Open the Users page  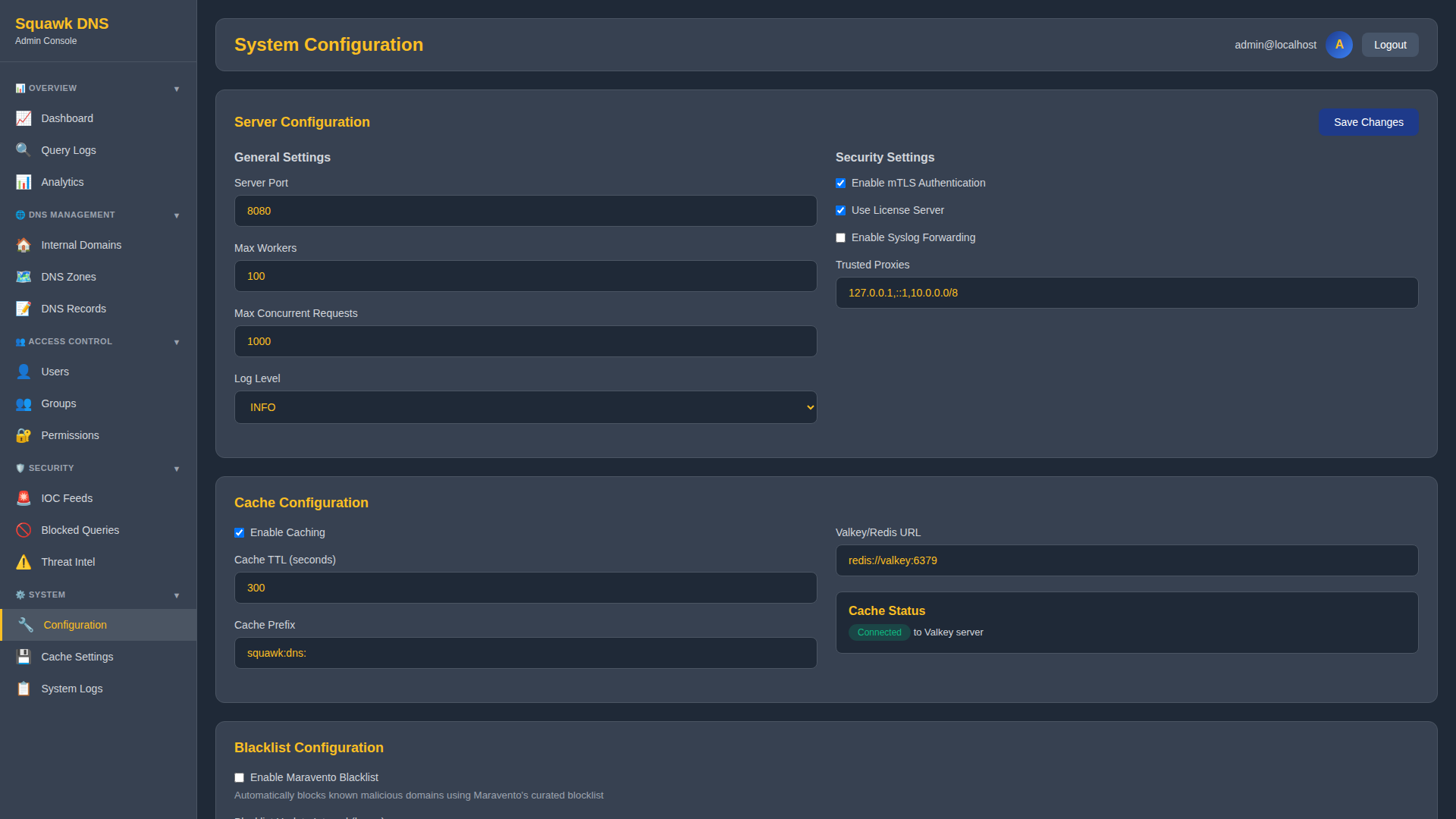[99, 372]
